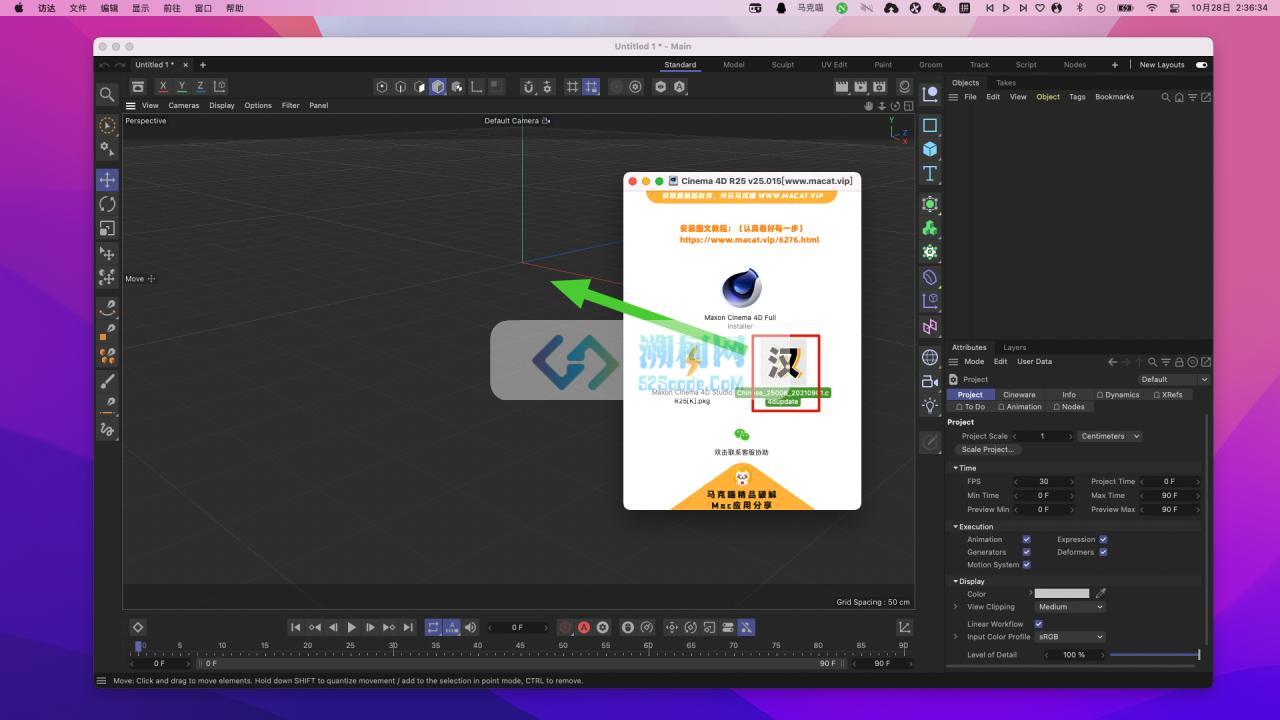Toggle Autokeying red A button
Screen dimensions: 1280x720
click(x=584, y=627)
